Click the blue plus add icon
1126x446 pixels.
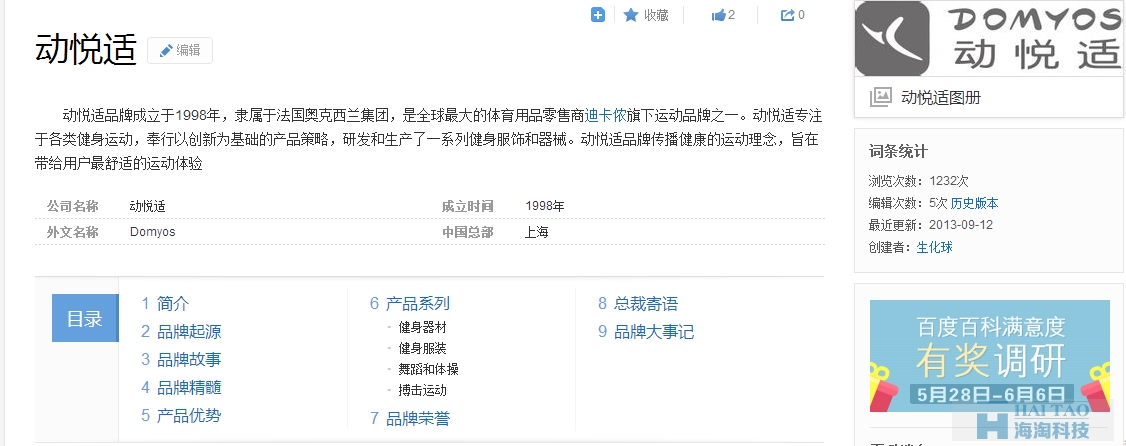597,14
